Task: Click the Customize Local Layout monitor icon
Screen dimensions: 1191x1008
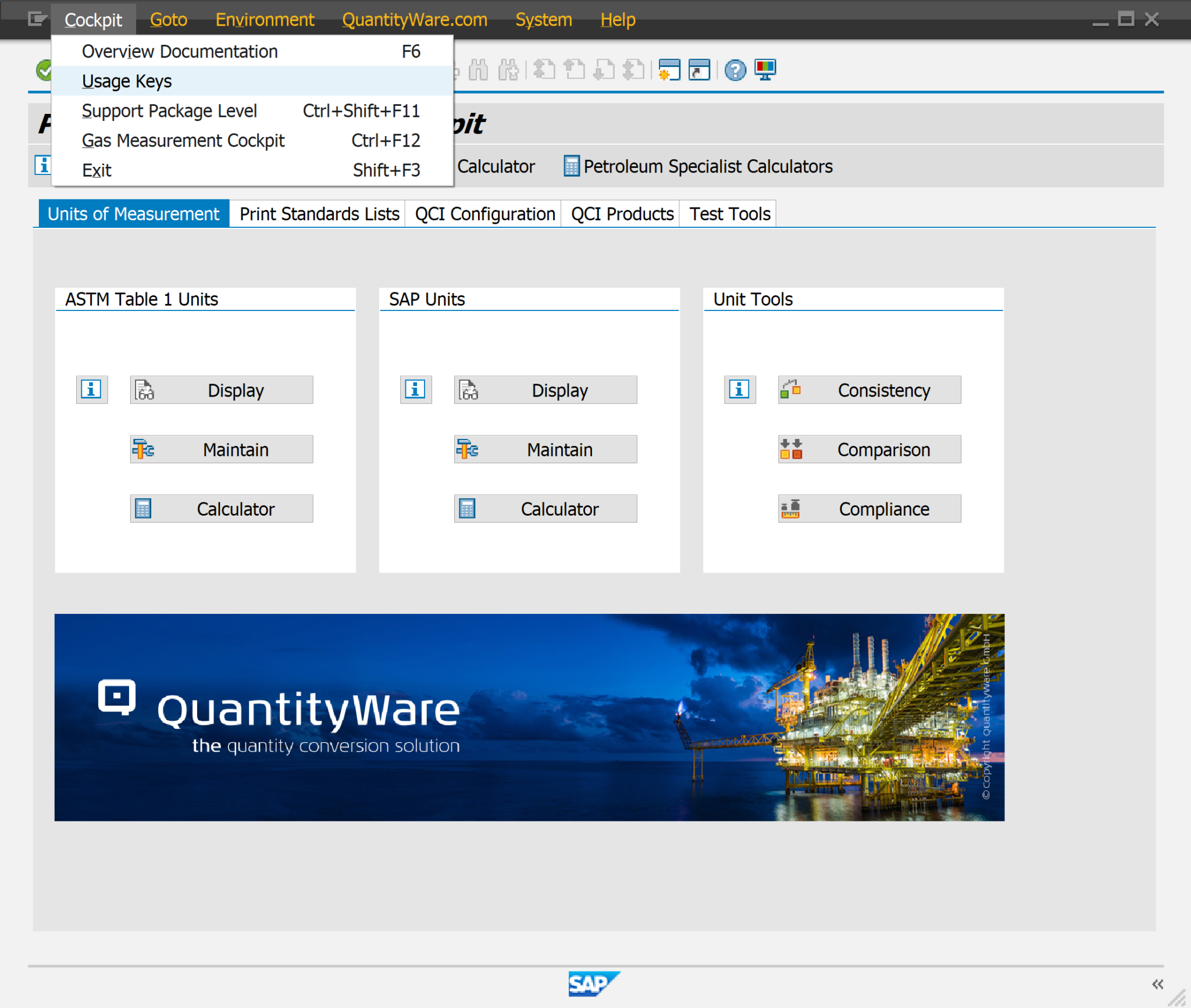Action: 765,70
